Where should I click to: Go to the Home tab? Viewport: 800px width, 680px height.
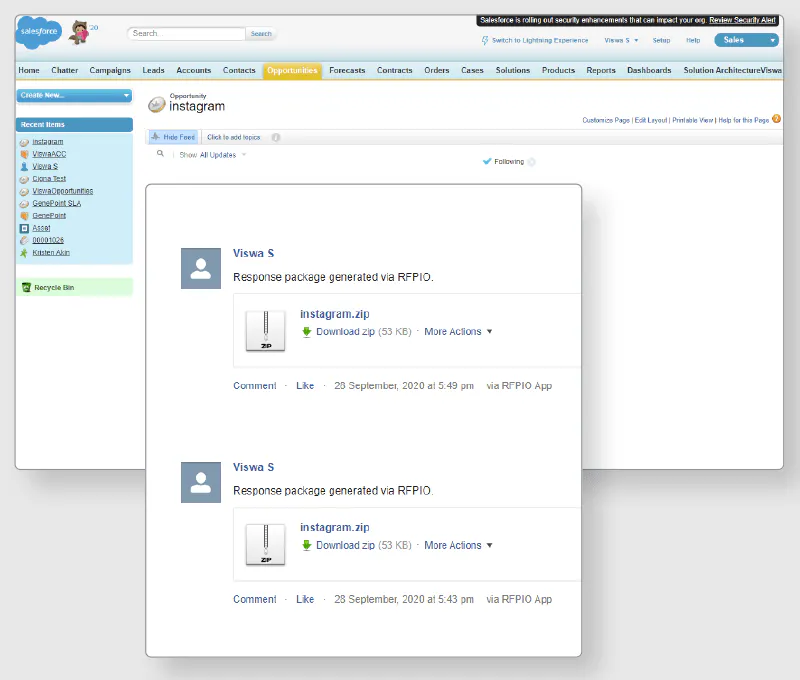[x=29, y=70]
